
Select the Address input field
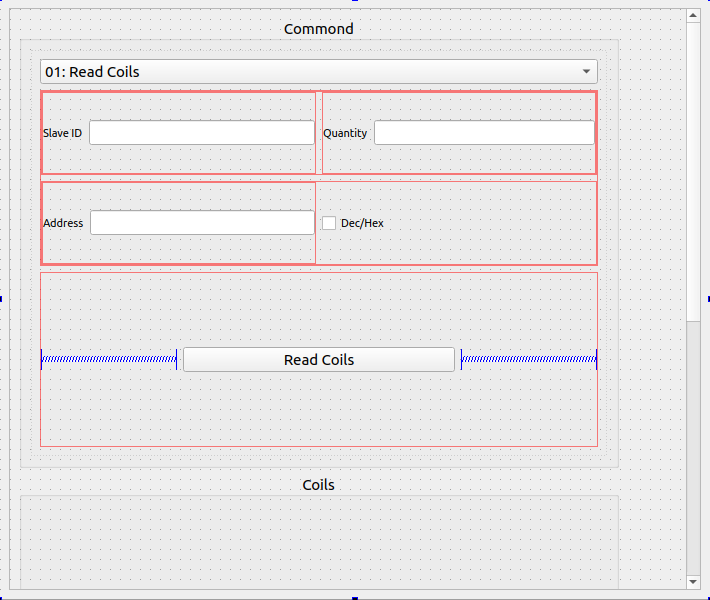[x=202, y=223]
